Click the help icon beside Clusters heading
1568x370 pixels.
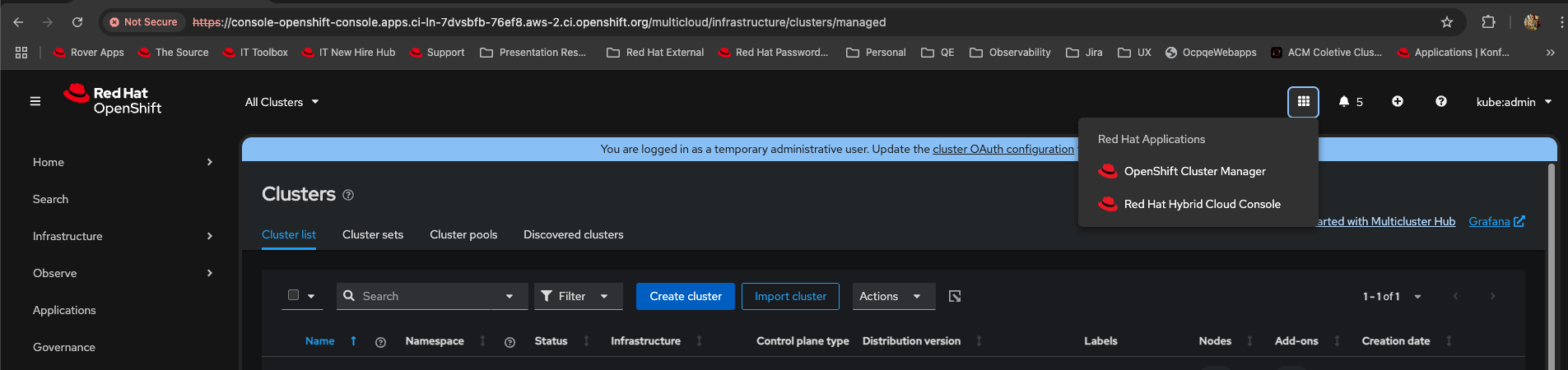pyautogui.click(x=348, y=196)
